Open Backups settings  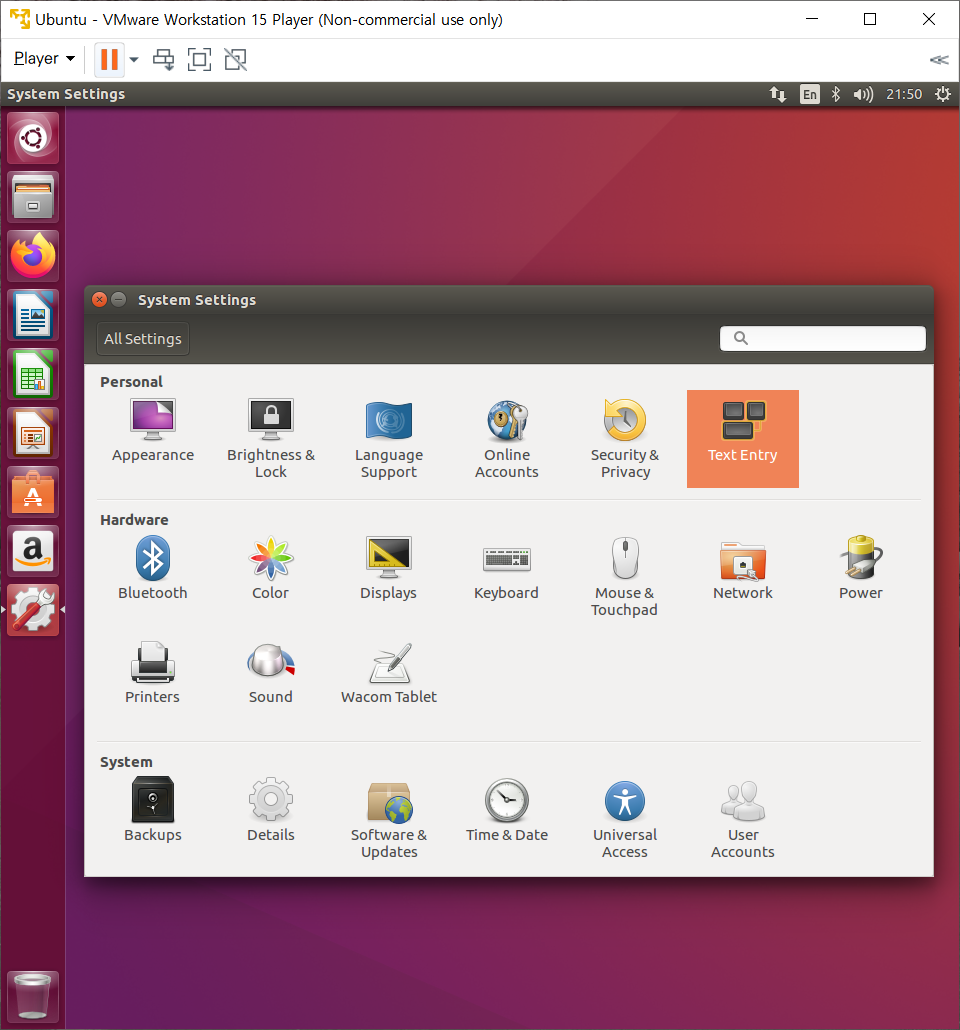coord(152,810)
